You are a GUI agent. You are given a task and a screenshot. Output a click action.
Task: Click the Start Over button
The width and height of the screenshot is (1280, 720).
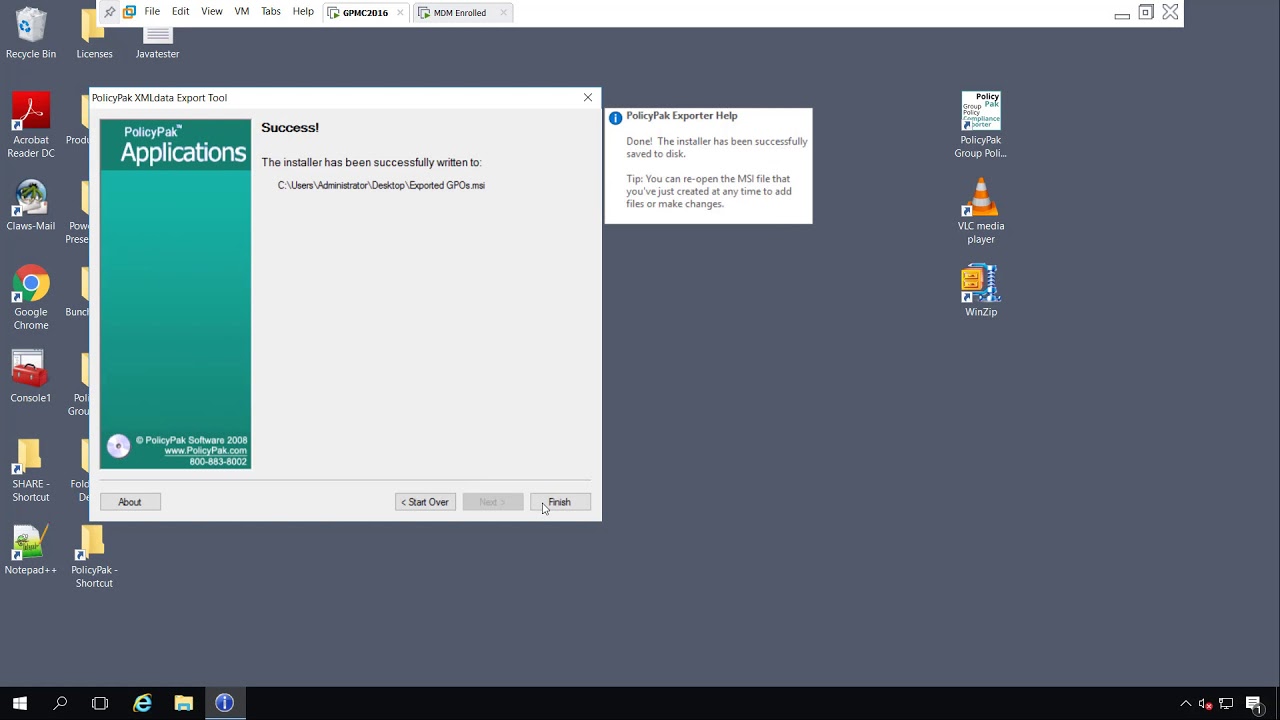coord(425,502)
